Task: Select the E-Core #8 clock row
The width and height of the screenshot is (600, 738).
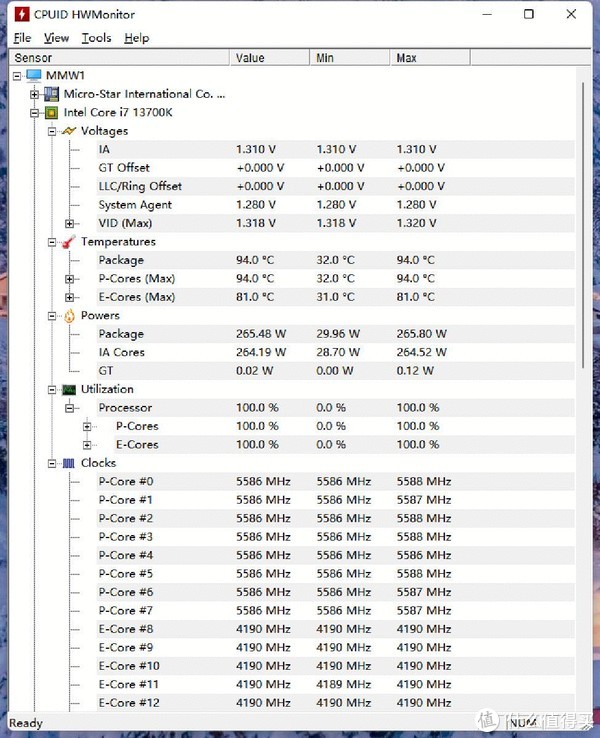Action: (336, 629)
